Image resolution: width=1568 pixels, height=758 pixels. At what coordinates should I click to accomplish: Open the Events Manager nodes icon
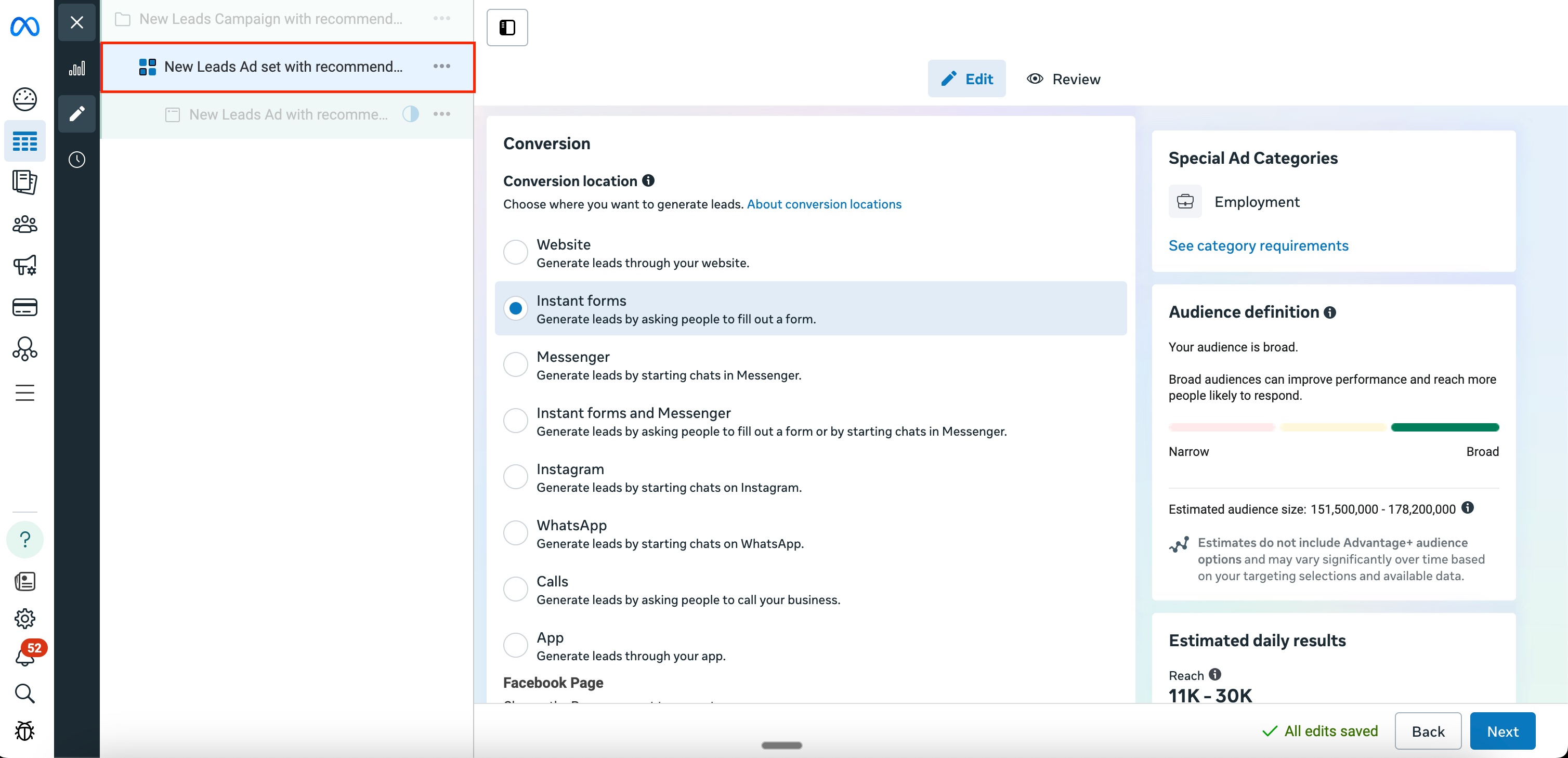click(x=25, y=349)
